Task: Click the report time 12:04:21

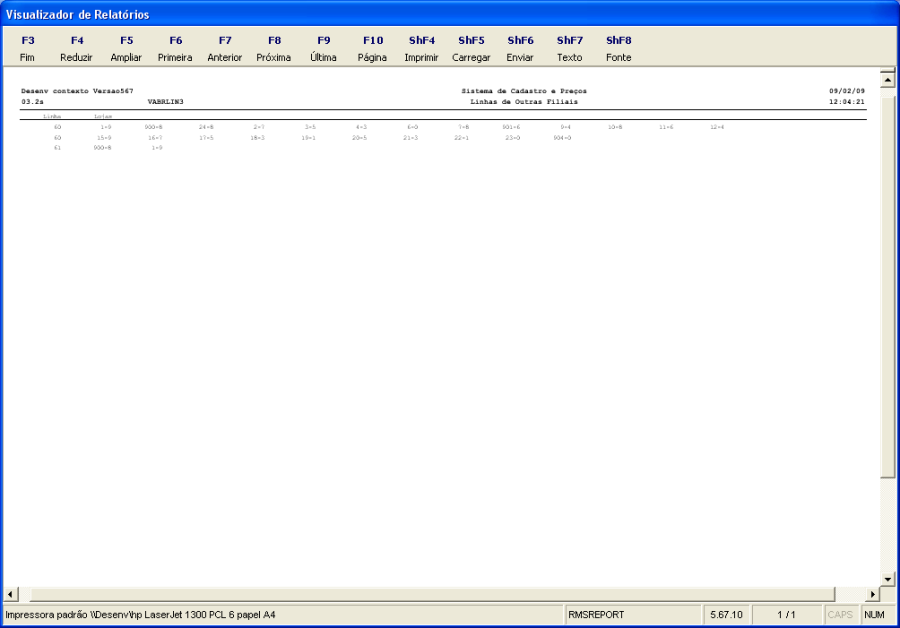Action: [x=847, y=102]
